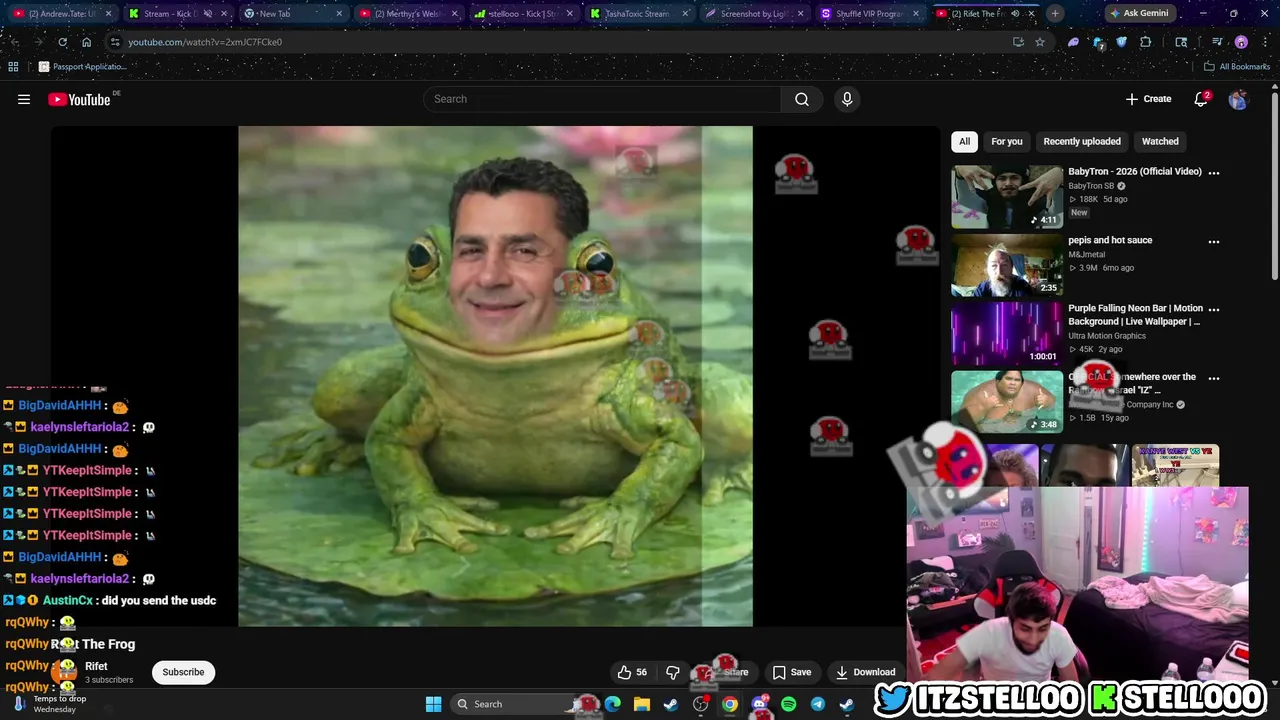Click the Chrome address bar URL
Viewport: 1280px width, 720px height.
click(x=205, y=42)
